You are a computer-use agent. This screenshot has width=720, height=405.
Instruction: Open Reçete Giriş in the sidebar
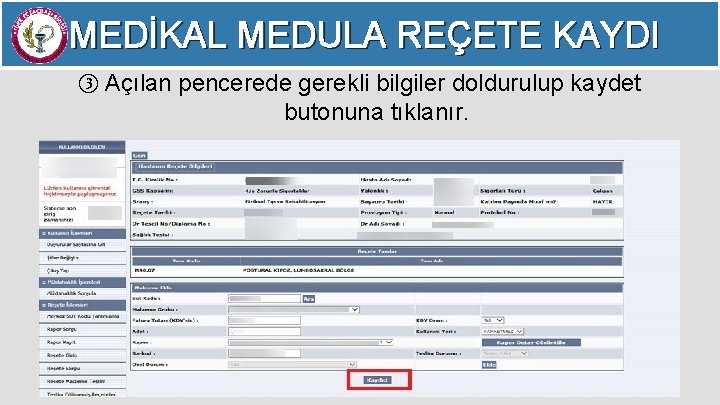click(x=62, y=355)
